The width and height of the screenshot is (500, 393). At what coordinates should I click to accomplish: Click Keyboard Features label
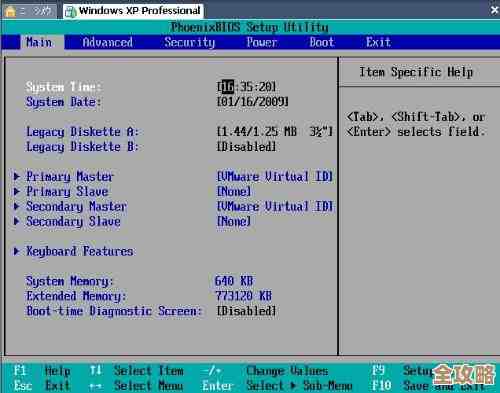(x=80, y=251)
